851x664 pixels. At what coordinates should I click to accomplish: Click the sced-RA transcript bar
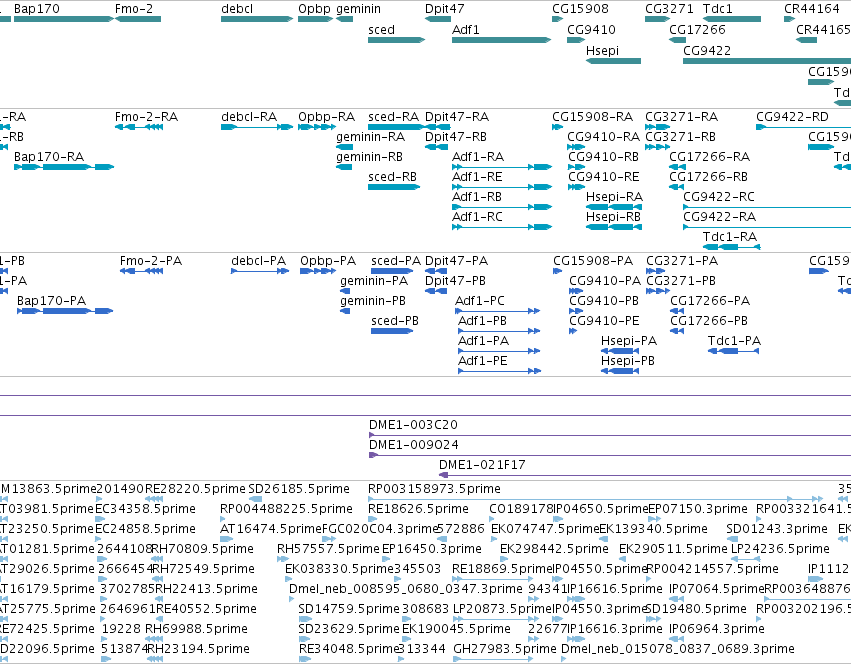396,127
